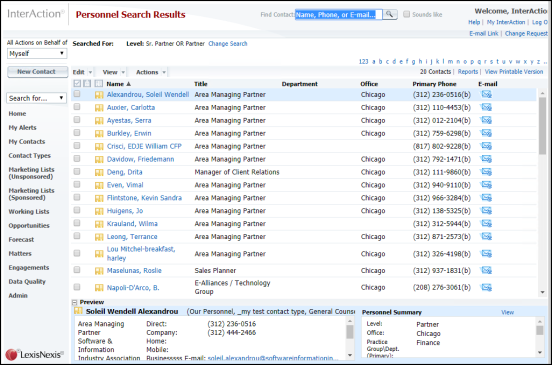Open My Contacts in the sidebar
Image resolution: width=552 pixels, height=365 pixels.
tap(27, 141)
